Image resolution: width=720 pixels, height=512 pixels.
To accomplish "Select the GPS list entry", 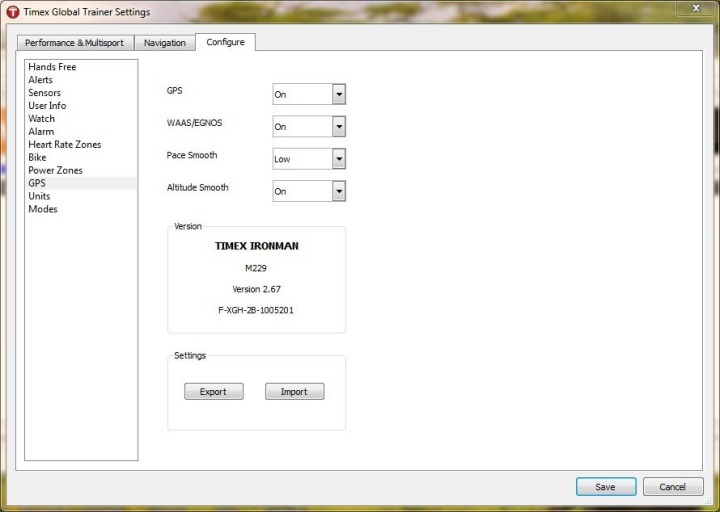I will [81, 183].
